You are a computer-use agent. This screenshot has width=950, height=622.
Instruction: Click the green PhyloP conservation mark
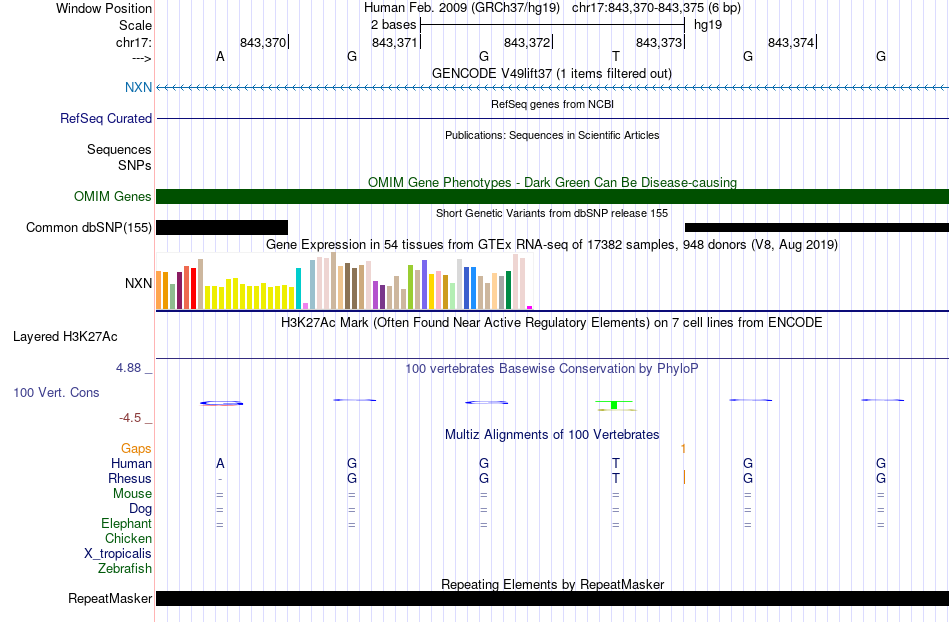coord(614,405)
